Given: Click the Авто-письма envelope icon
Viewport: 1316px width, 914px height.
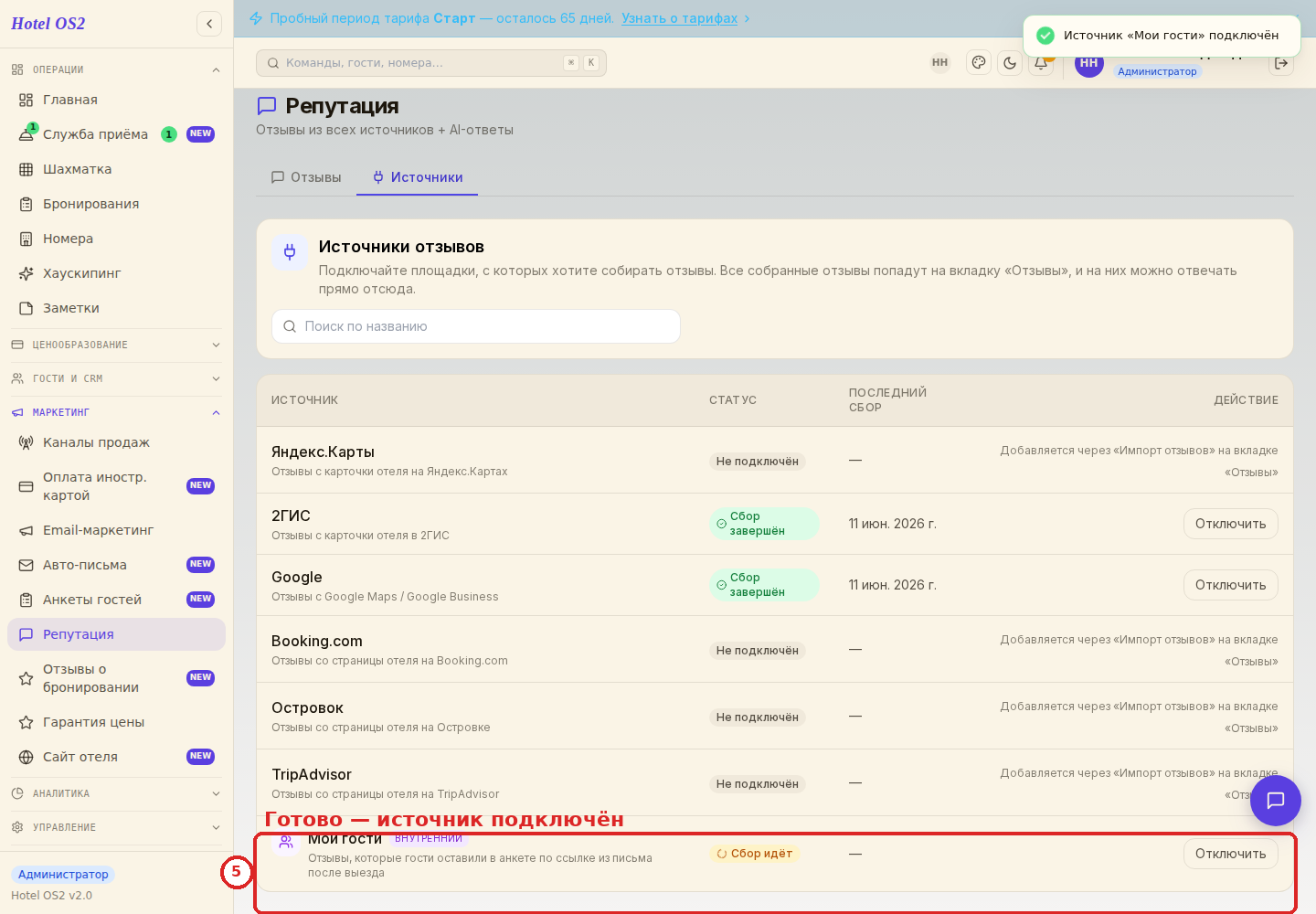Looking at the screenshot, I should [x=27, y=565].
